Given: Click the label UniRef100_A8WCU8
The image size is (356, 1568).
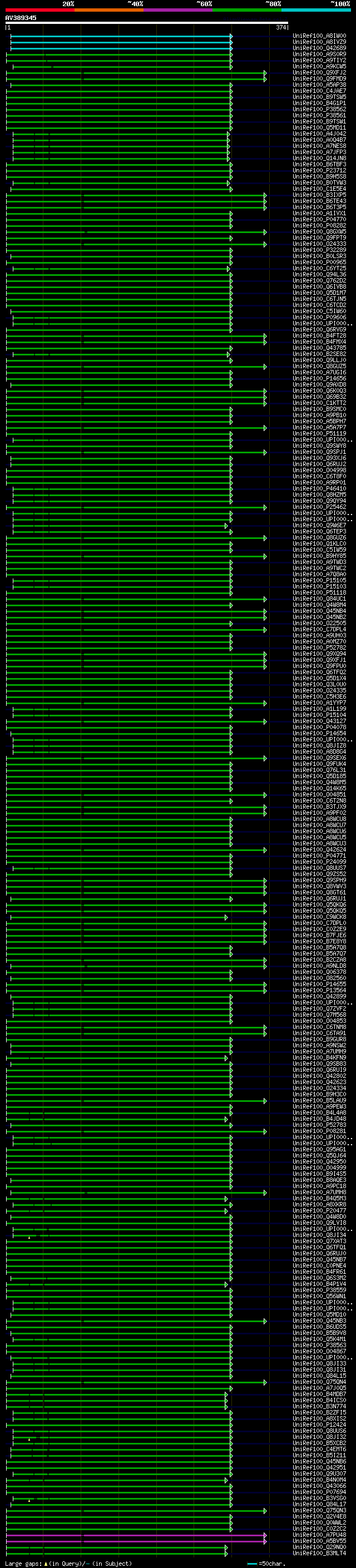Looking at the screenshot, I should (319, 819).
